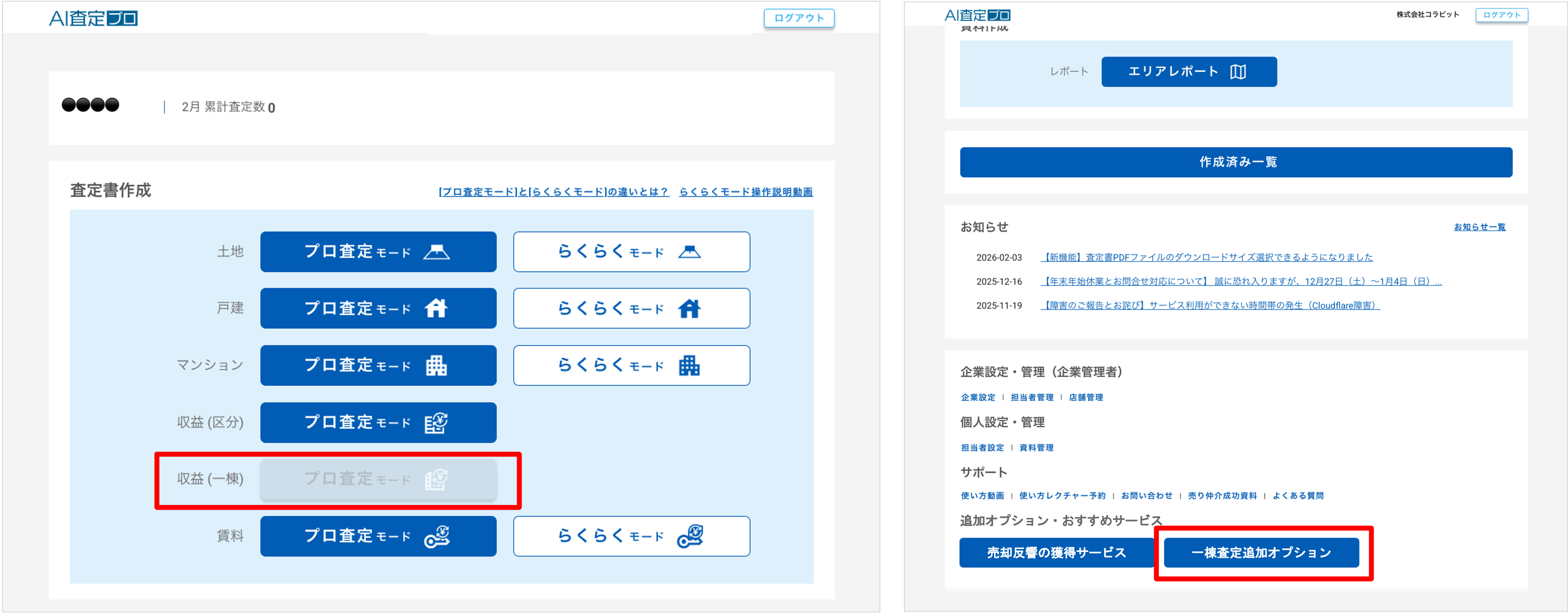The width and height of the screenshot is (1568, 614).
Task: Click the grayed-out 収益(一棟) プロ査定モード button
Action: click(x=379, y=479)
